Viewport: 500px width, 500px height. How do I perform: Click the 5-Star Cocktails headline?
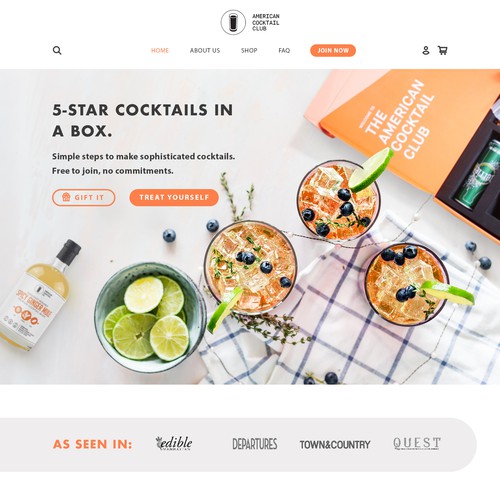142,120
